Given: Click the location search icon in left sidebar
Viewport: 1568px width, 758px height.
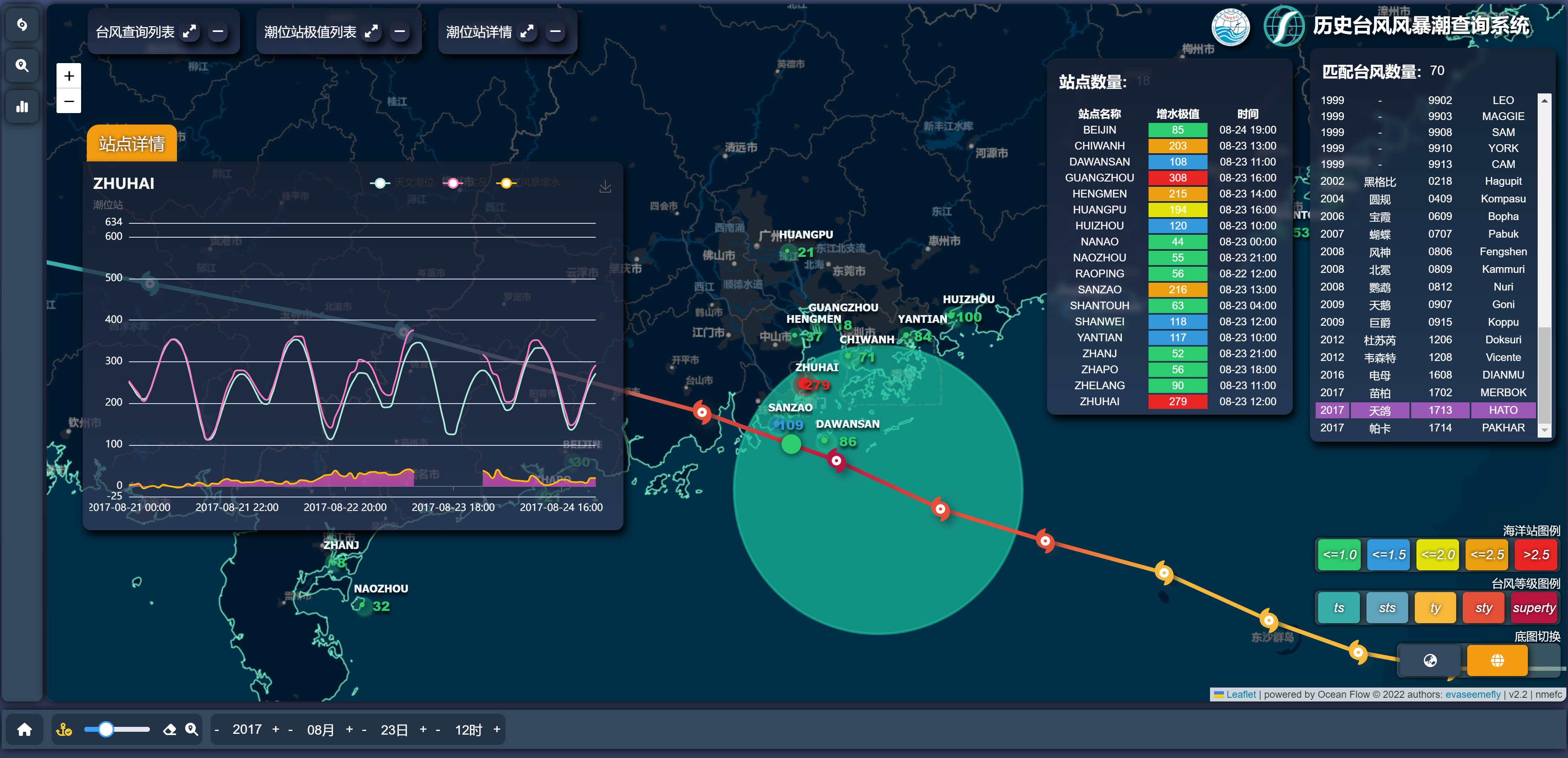Looking at the screenshot, I should (23, 66).
